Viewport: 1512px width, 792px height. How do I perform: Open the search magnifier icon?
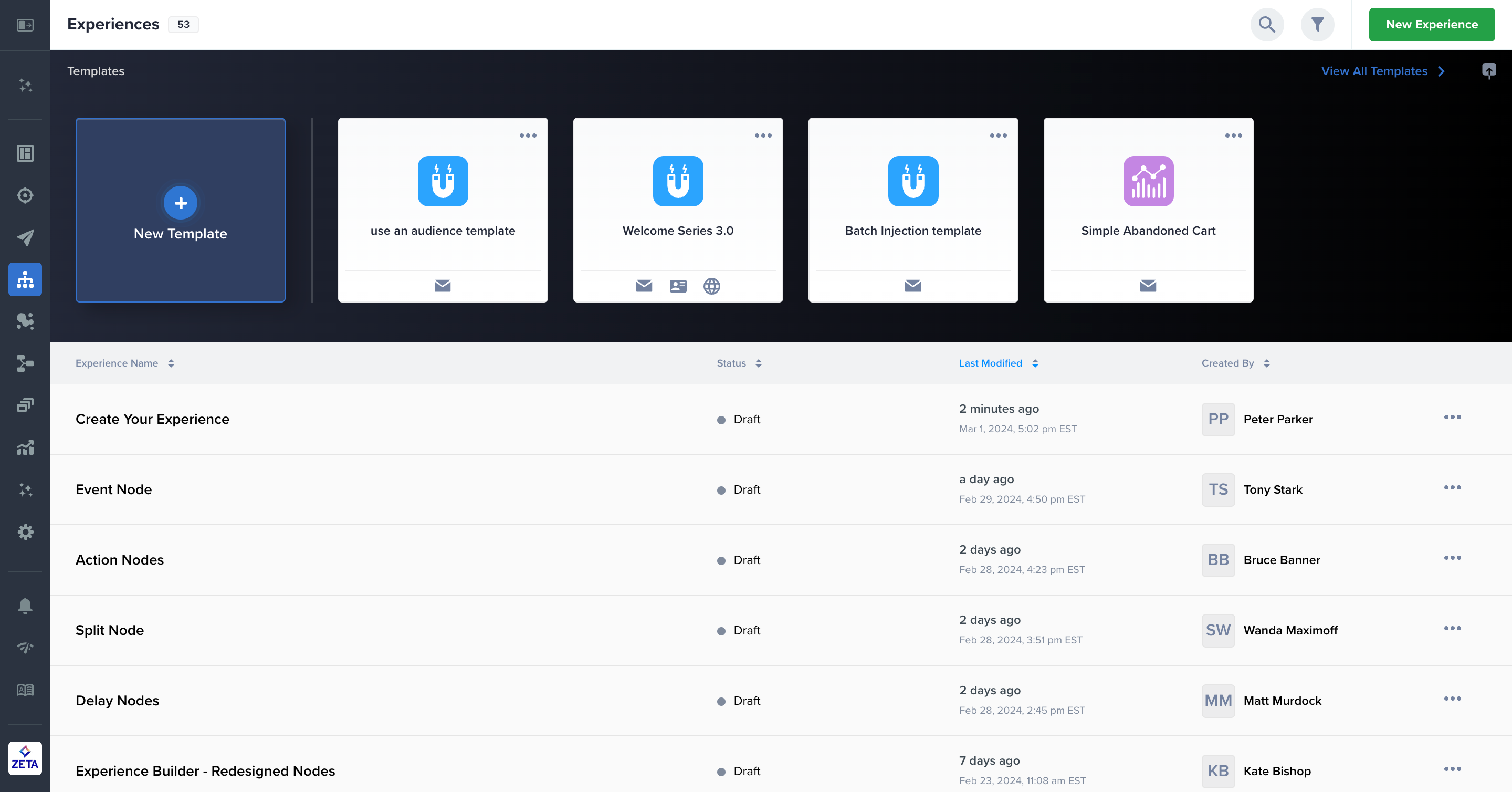(1267, 25)
